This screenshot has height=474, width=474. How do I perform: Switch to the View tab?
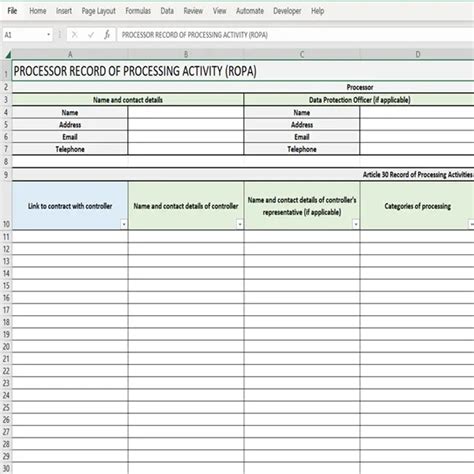(219, 11)
